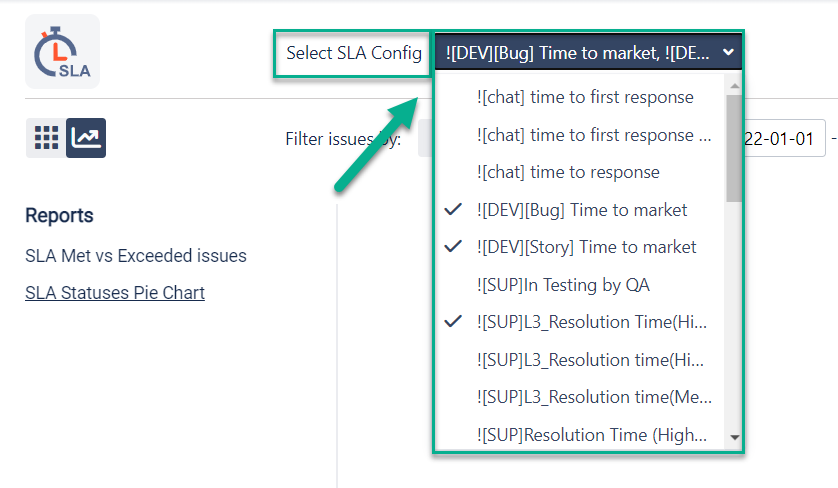Click the dropdown list scrollbar thumb

pos(734,150)
